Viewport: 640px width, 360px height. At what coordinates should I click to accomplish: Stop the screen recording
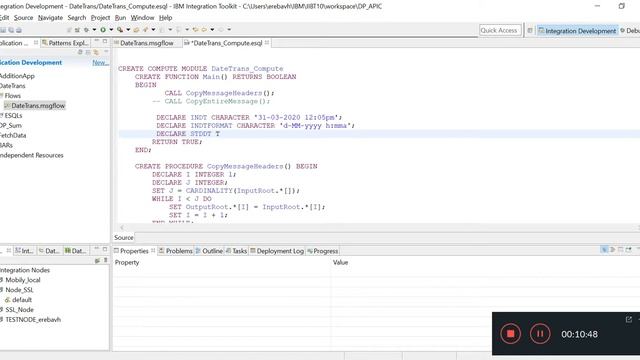[x=511, y=334]
